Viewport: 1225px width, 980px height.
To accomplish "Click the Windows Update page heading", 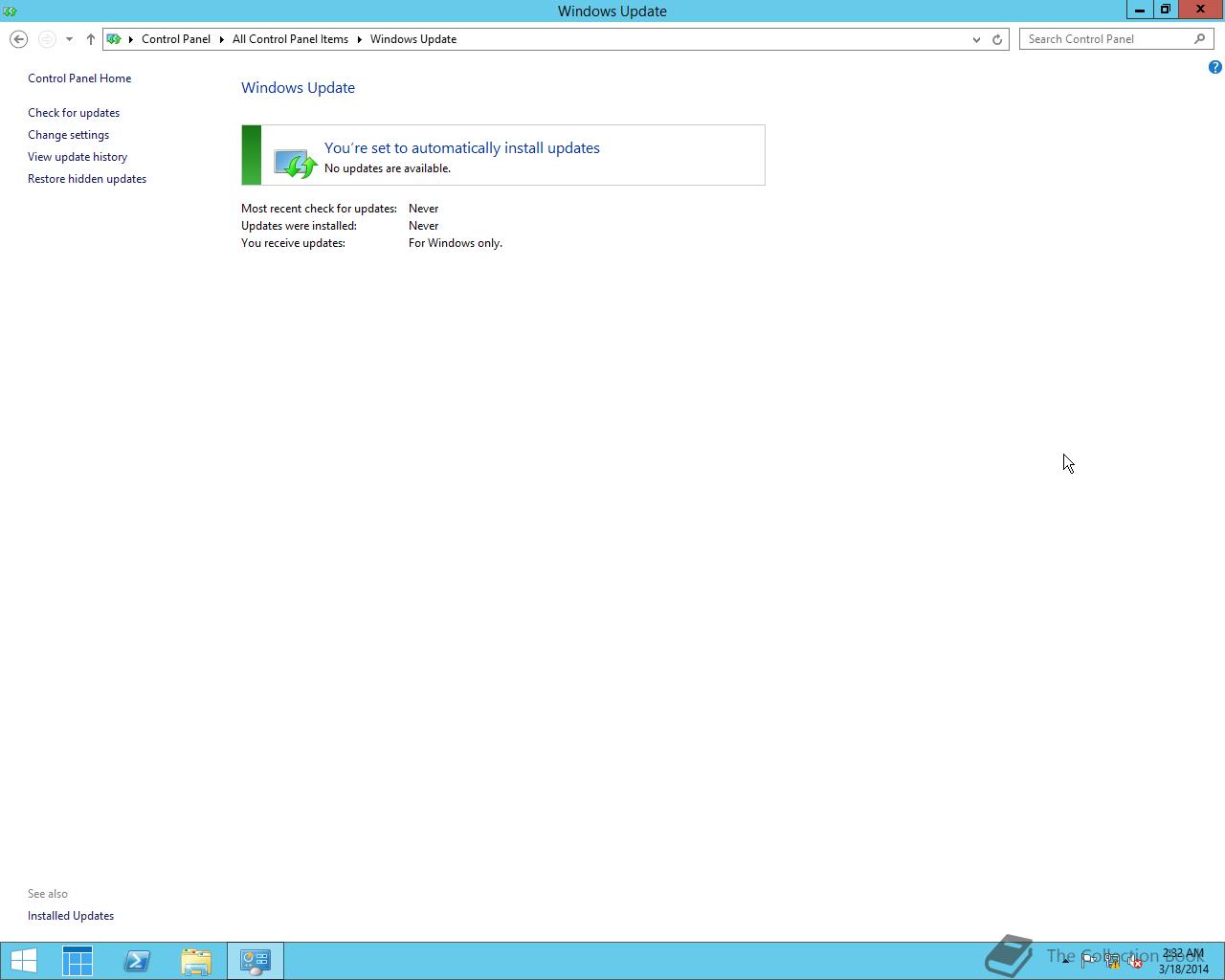I will pyautogui.click(x=298, y=87).
